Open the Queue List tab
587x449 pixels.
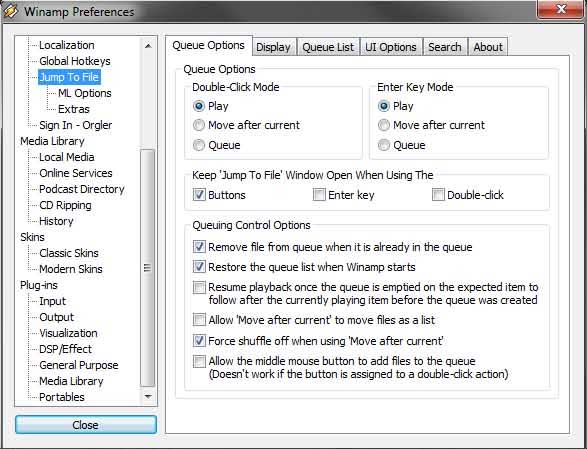click(x=328, y=47)
